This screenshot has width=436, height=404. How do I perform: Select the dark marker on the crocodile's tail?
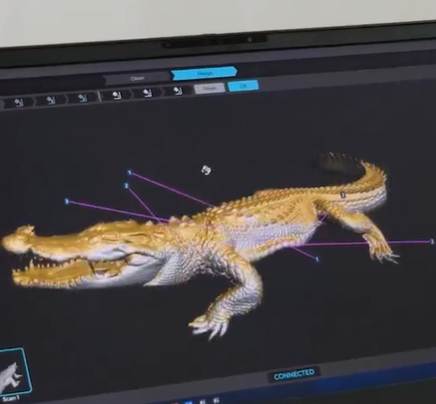click(343, 195)
